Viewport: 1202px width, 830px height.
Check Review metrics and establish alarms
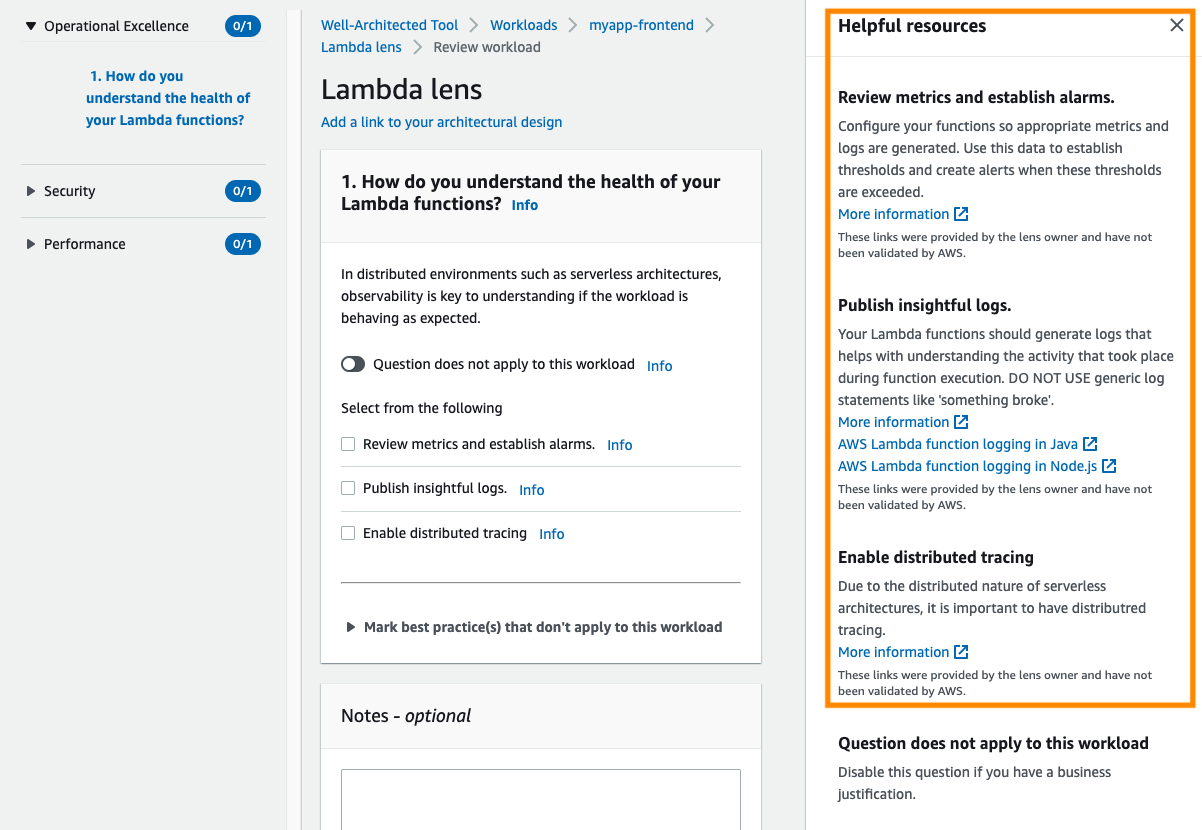point(347,445)
